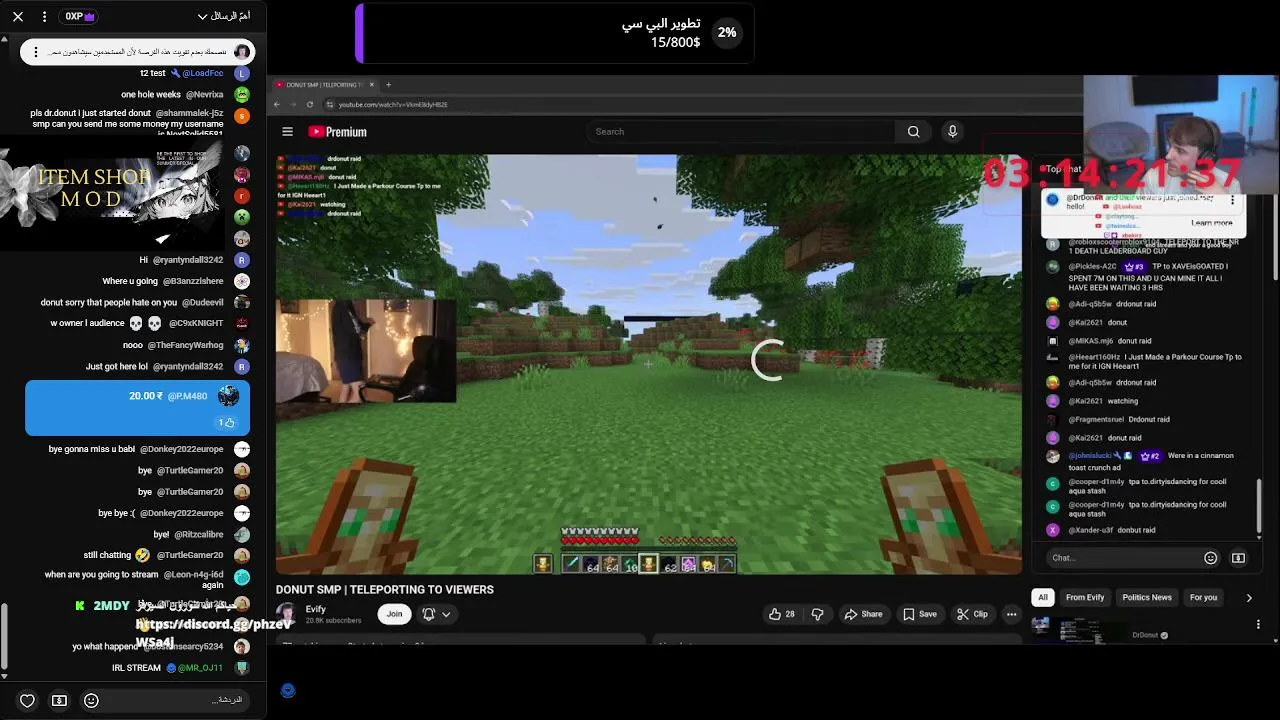
Task: Open the suggested video's three-dot menu
Action: (1258, 624)
